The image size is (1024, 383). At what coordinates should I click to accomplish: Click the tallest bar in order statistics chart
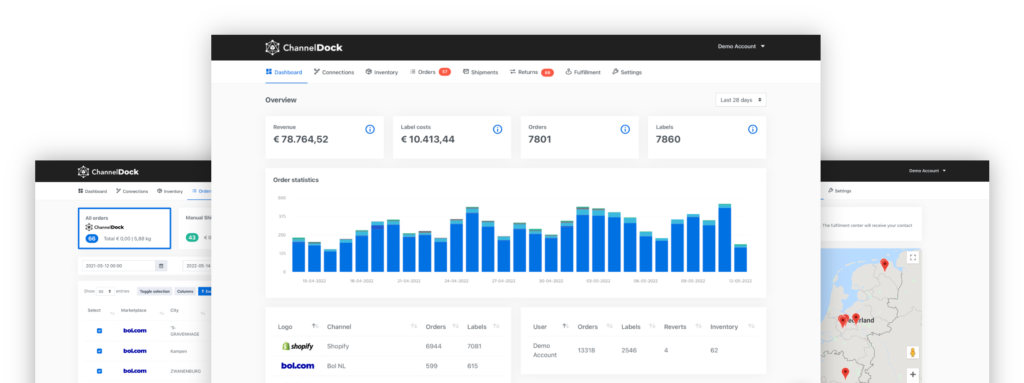click(x=724, y=238)
